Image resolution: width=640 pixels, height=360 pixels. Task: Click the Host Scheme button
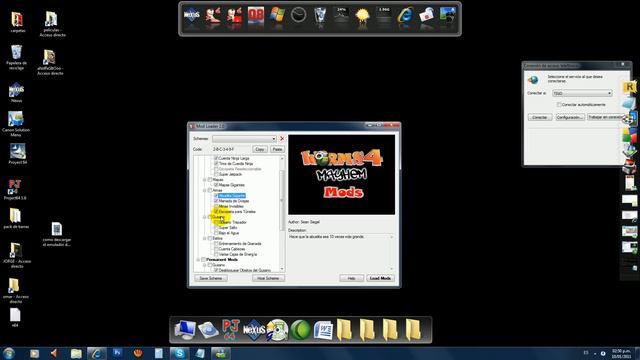click(268, 278)
